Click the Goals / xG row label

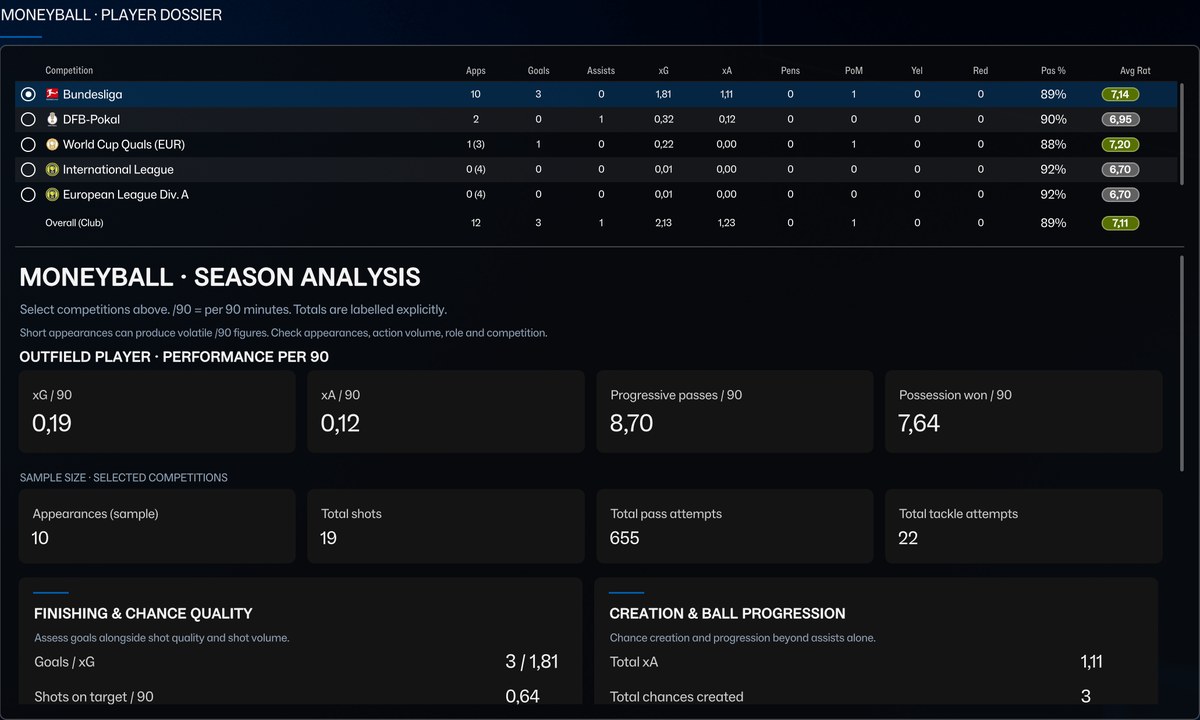click(x=66, y=662)
